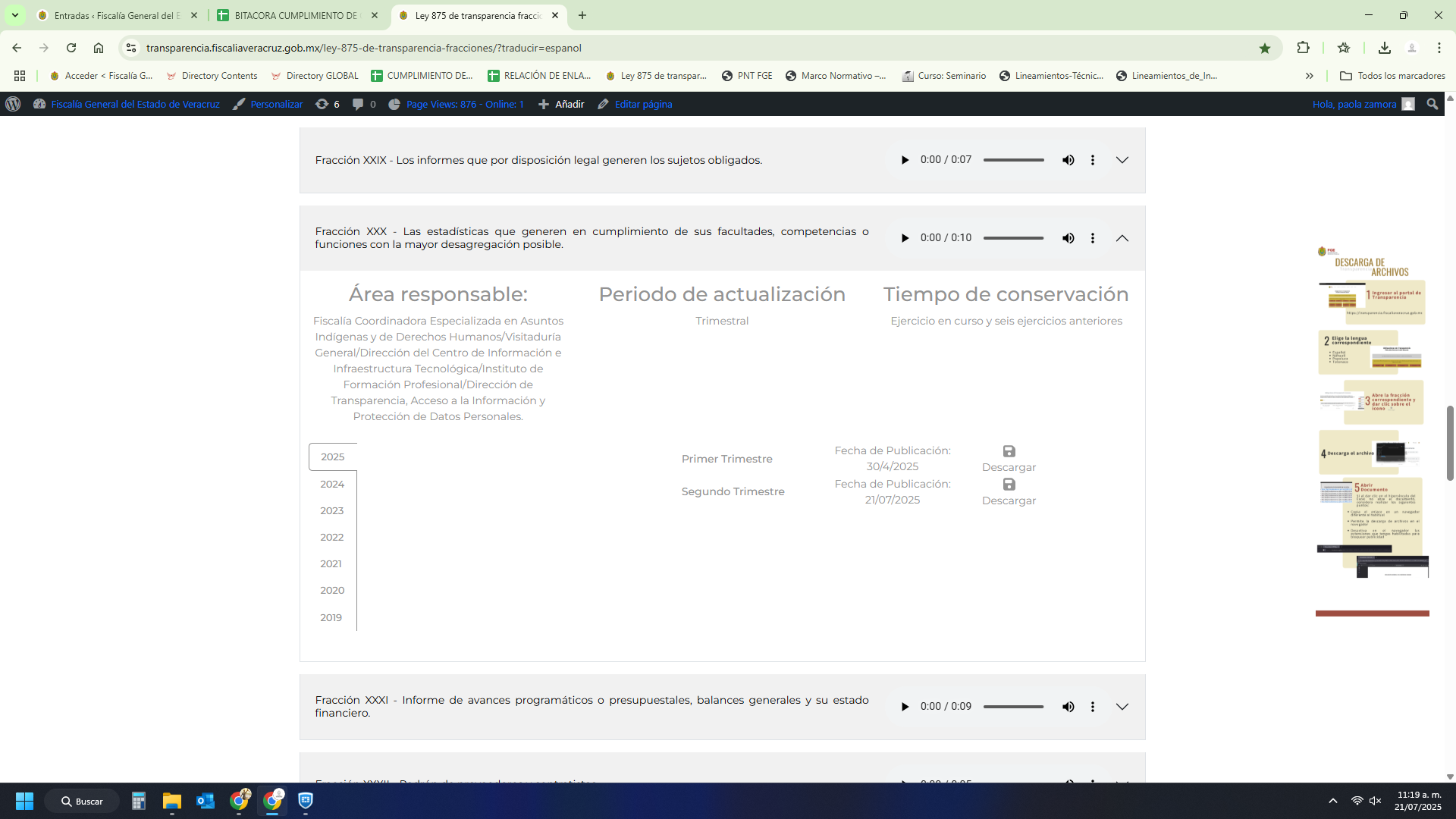
Task: Open Fracción XXIX audio more options
Action: pyautogui.click(x=1092, y=160)
